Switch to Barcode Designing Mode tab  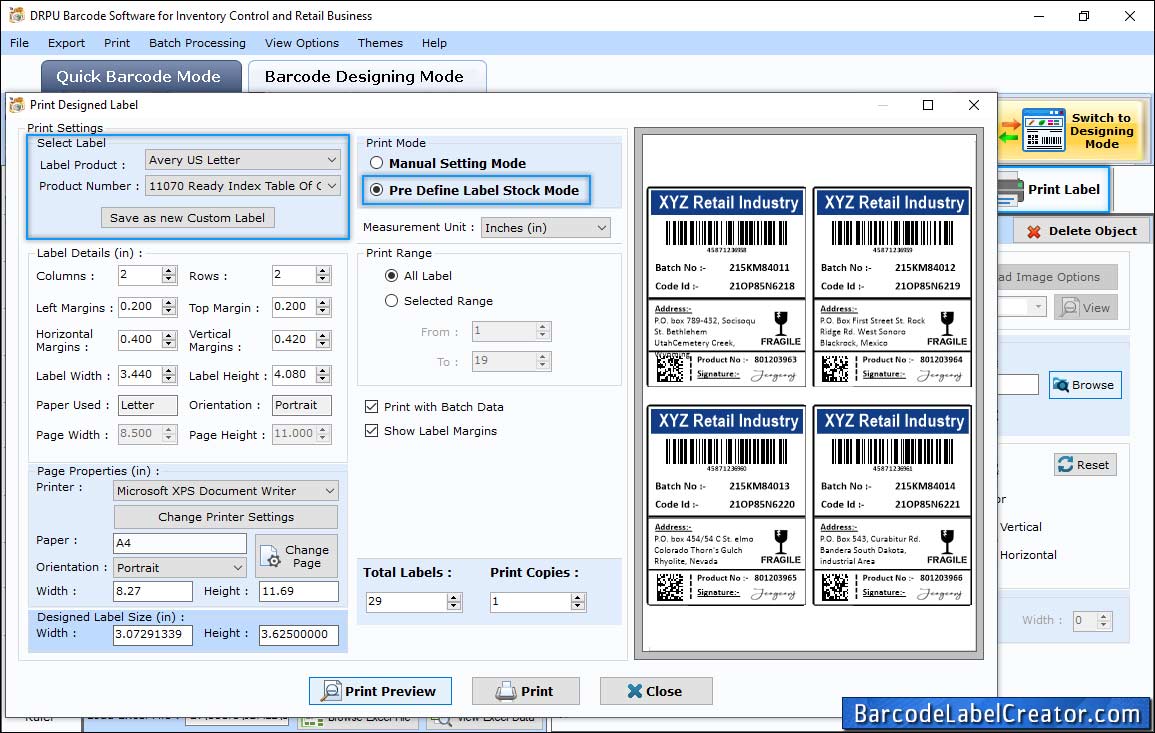point(366,77)
